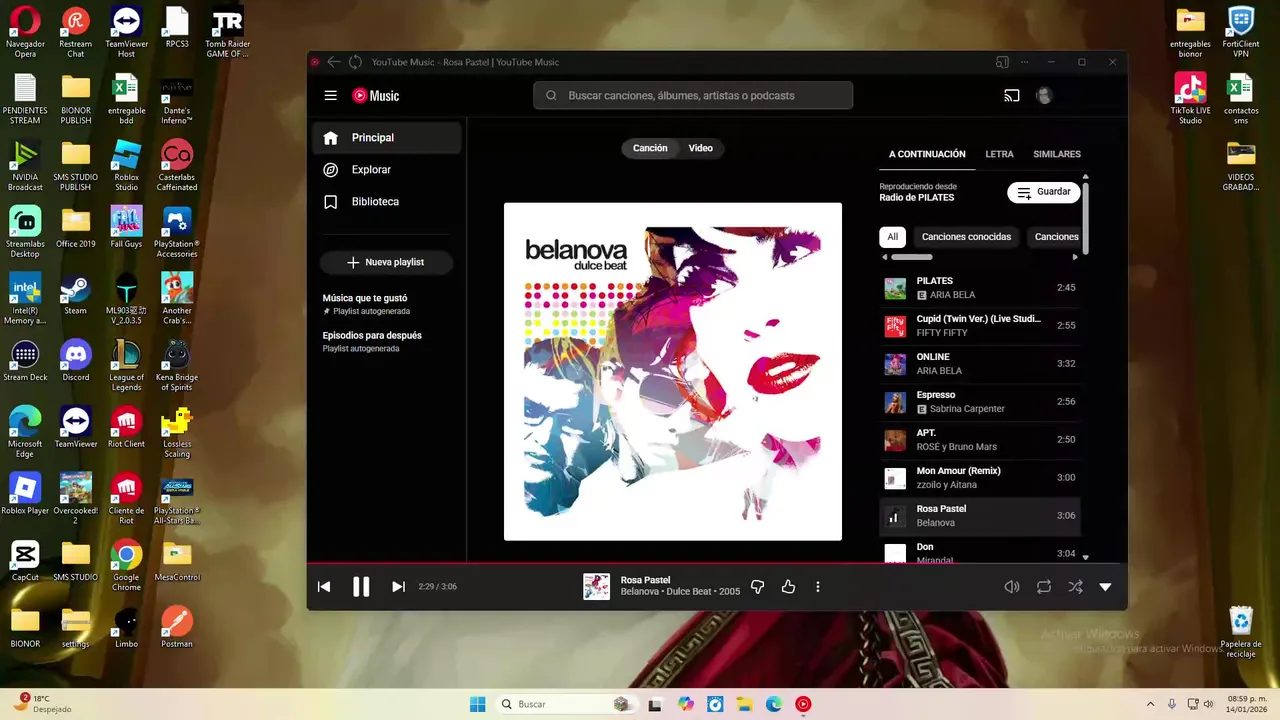Screen dimensions: 1280x720
Task: Open Microsoft Edge from taskbar
Action: click(774, 704)
